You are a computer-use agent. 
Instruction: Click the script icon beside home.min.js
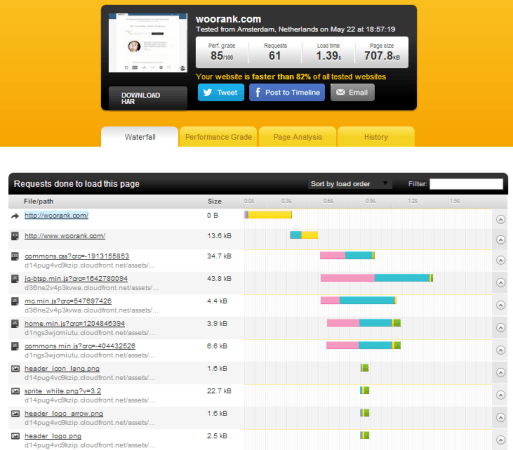[15, 324]
